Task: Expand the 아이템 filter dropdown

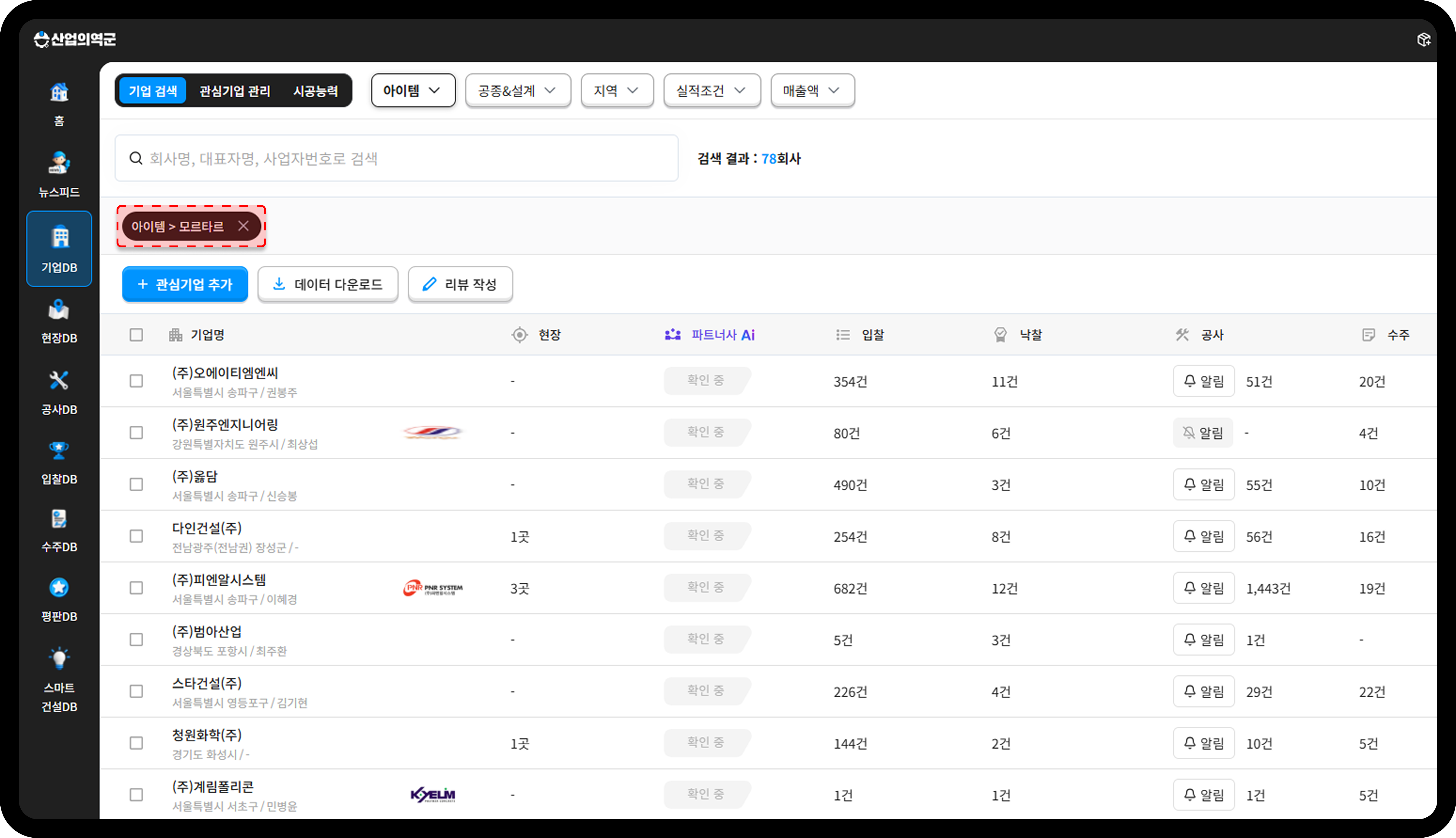Action: coord(413,90)
